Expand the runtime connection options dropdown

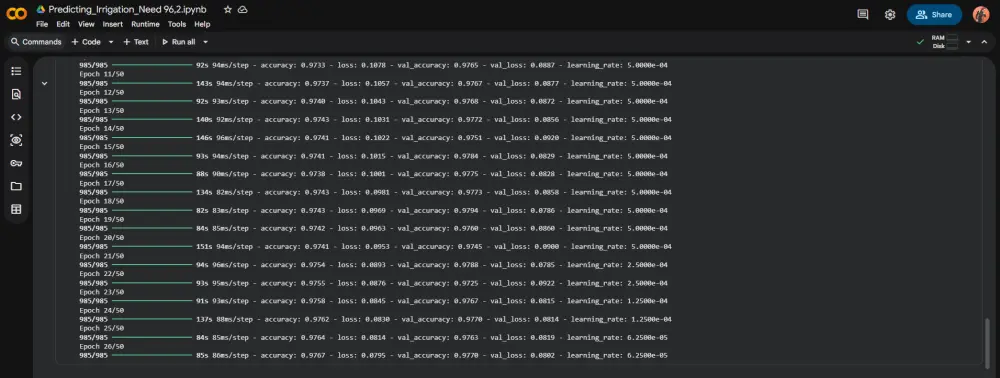point(968,41)
